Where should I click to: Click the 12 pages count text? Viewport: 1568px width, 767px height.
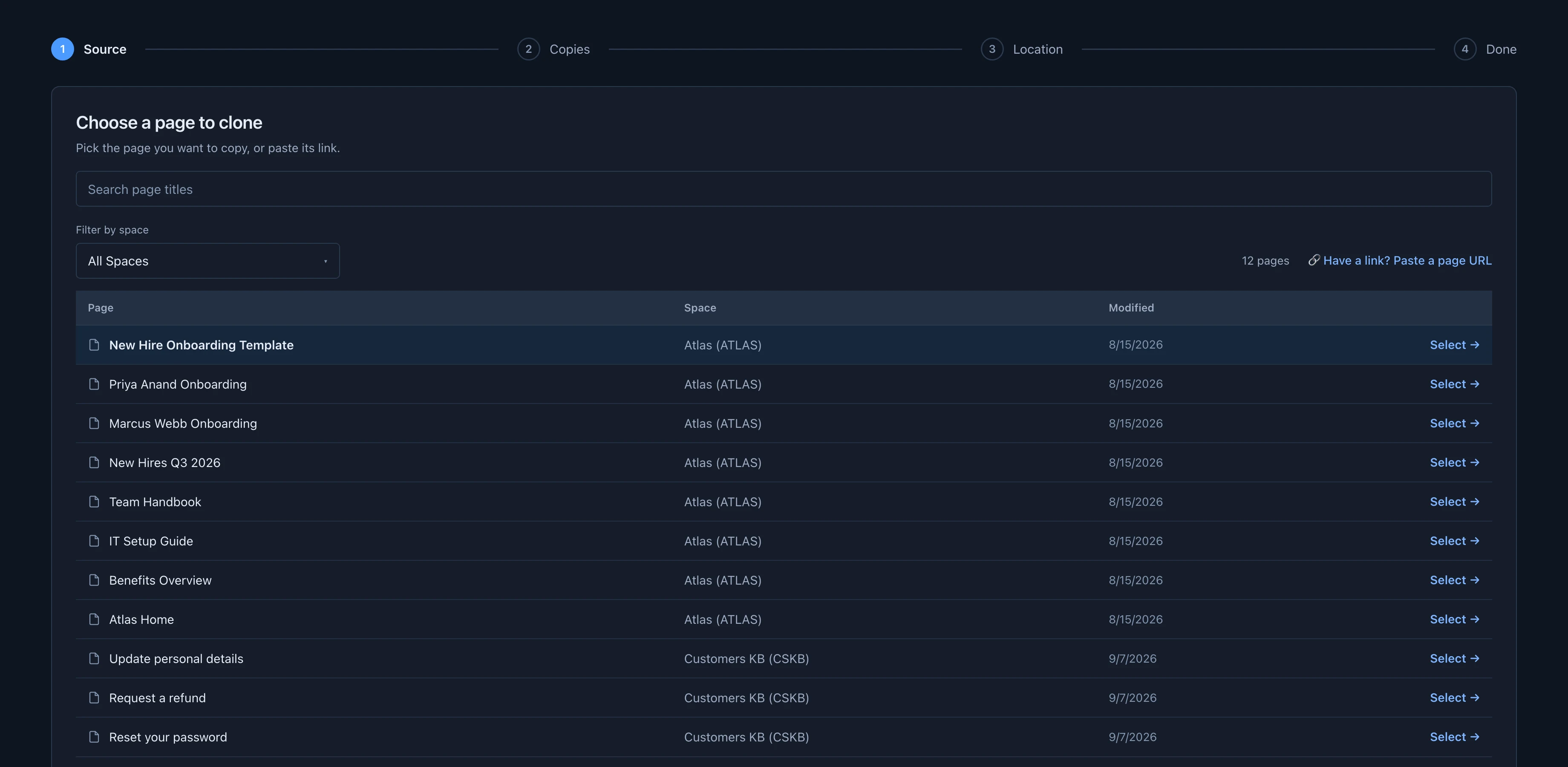tap(1265, 260)
